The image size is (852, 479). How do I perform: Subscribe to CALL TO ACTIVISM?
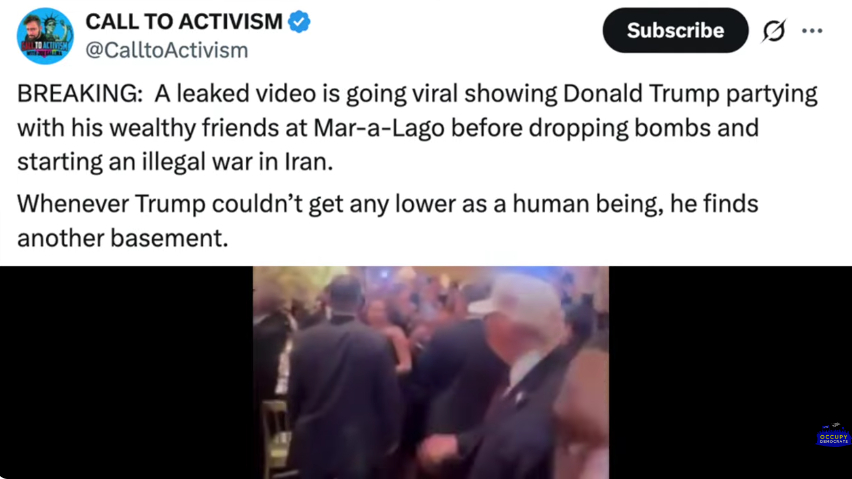pos(675,30)
